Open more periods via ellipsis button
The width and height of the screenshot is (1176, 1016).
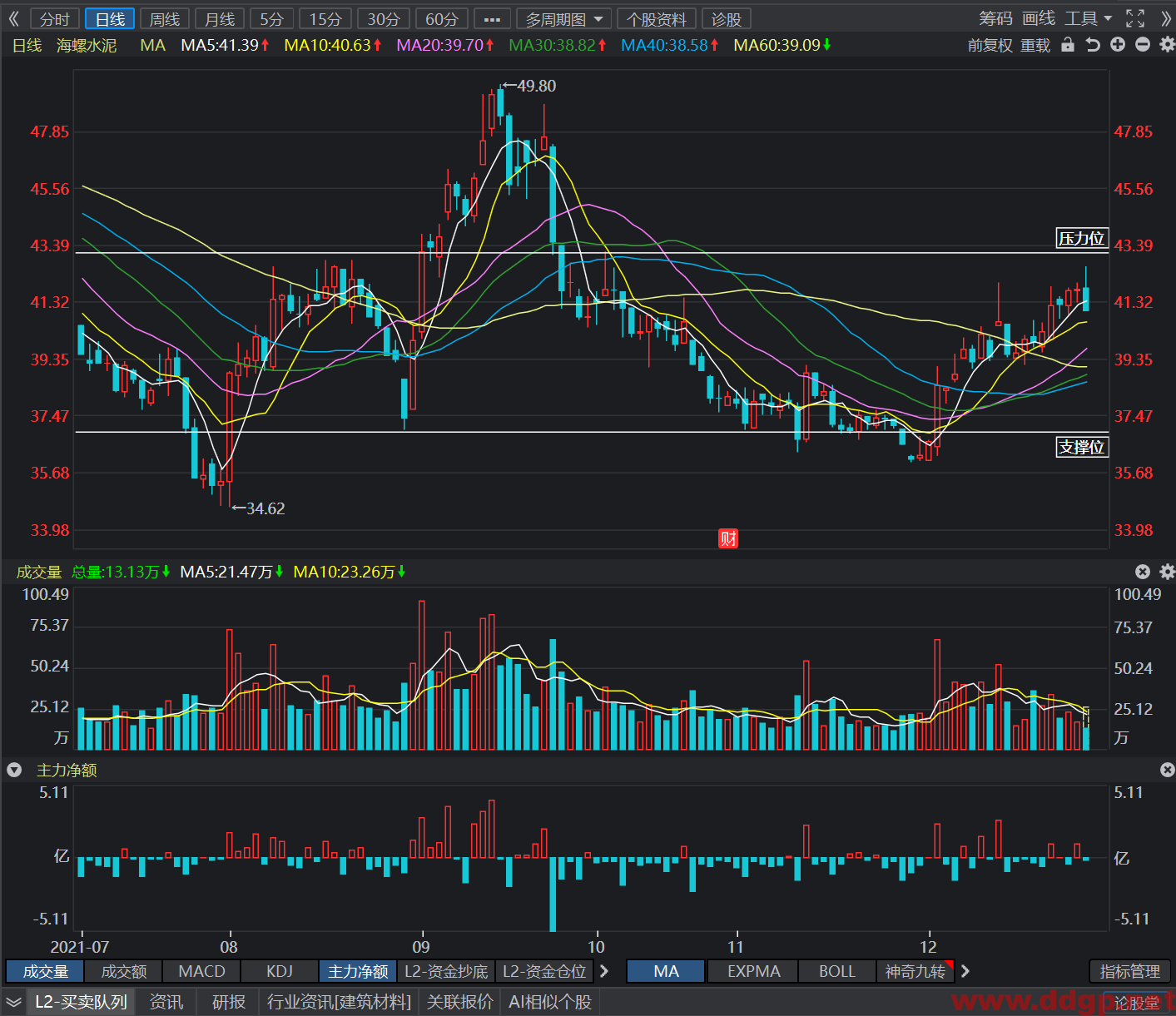(x=493, y=18)
